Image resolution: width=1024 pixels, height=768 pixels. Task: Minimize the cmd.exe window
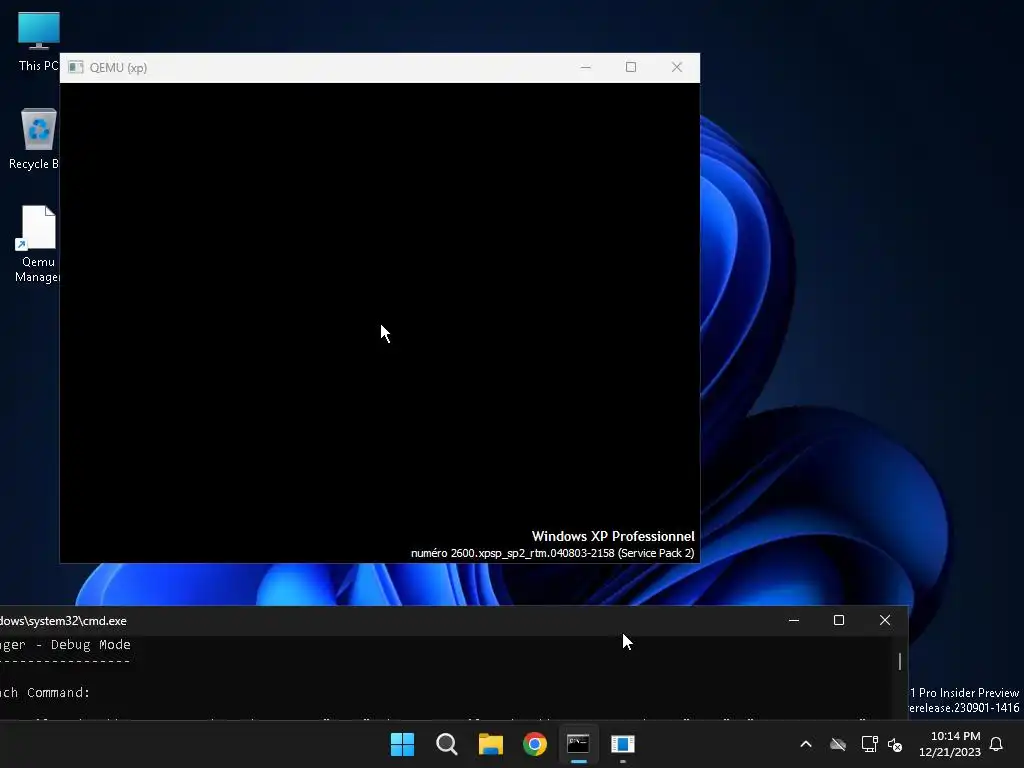(794, 620)
